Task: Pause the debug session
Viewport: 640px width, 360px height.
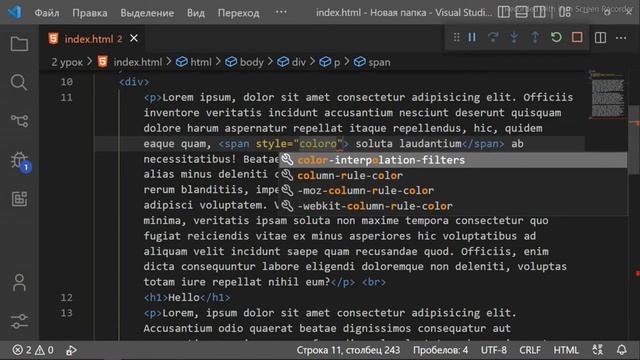Action: coord(472,38)
